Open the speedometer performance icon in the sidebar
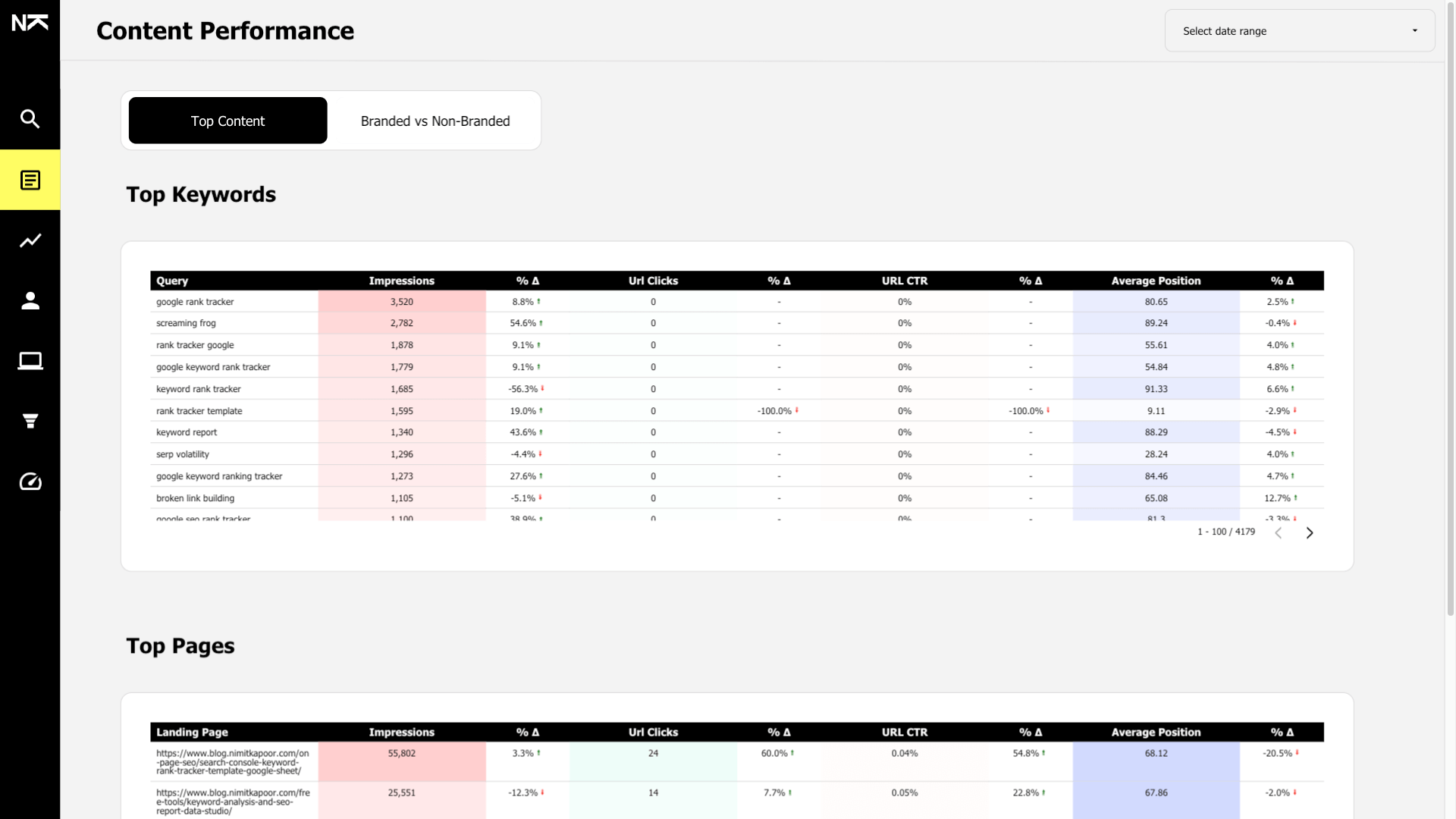This screenshot has height=819, width=1456. (30, 482)
